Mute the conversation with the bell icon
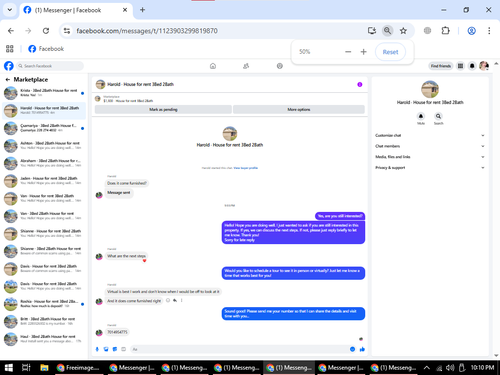Viewport: 500px width, 375px height. click(x=421, y=116)
